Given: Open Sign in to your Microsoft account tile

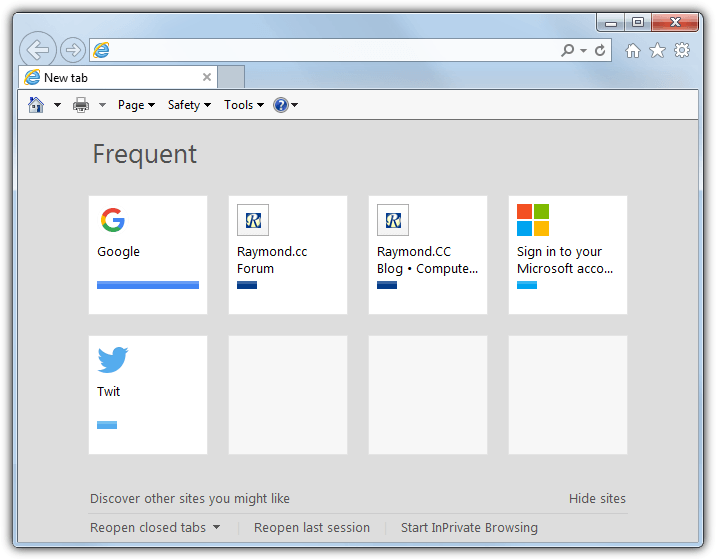Looking at the screenshot, I should tap(568, 255).
